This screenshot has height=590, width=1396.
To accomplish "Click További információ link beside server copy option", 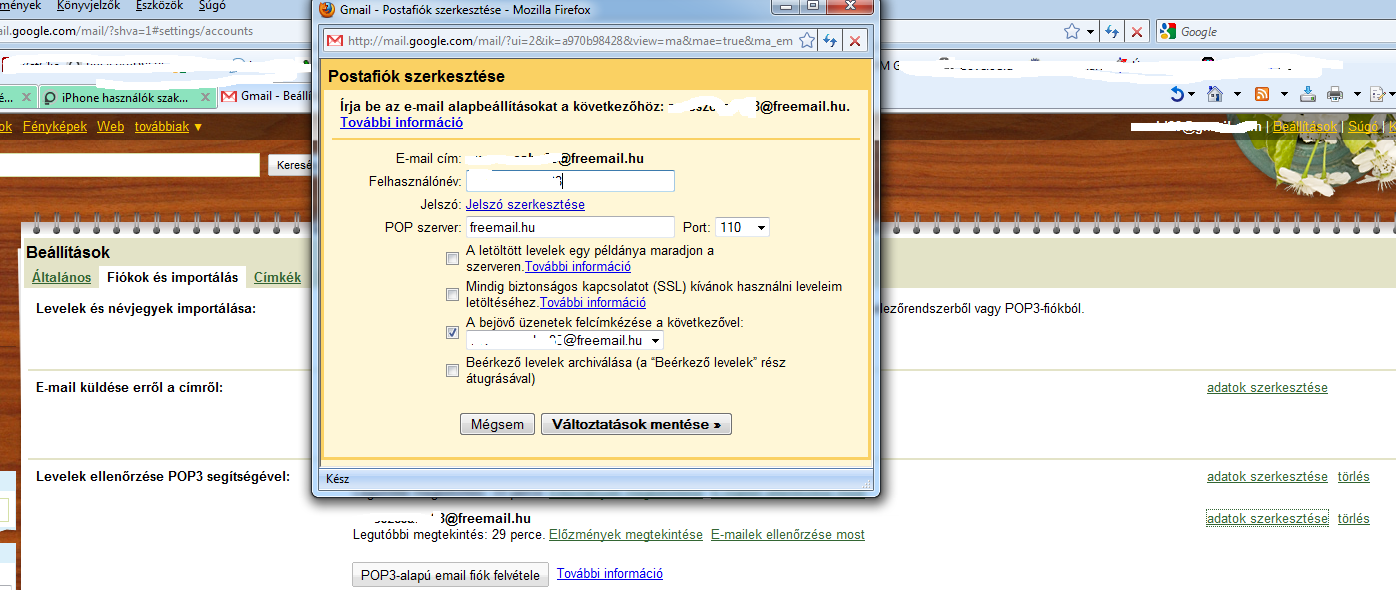I will tap(578, 267).
